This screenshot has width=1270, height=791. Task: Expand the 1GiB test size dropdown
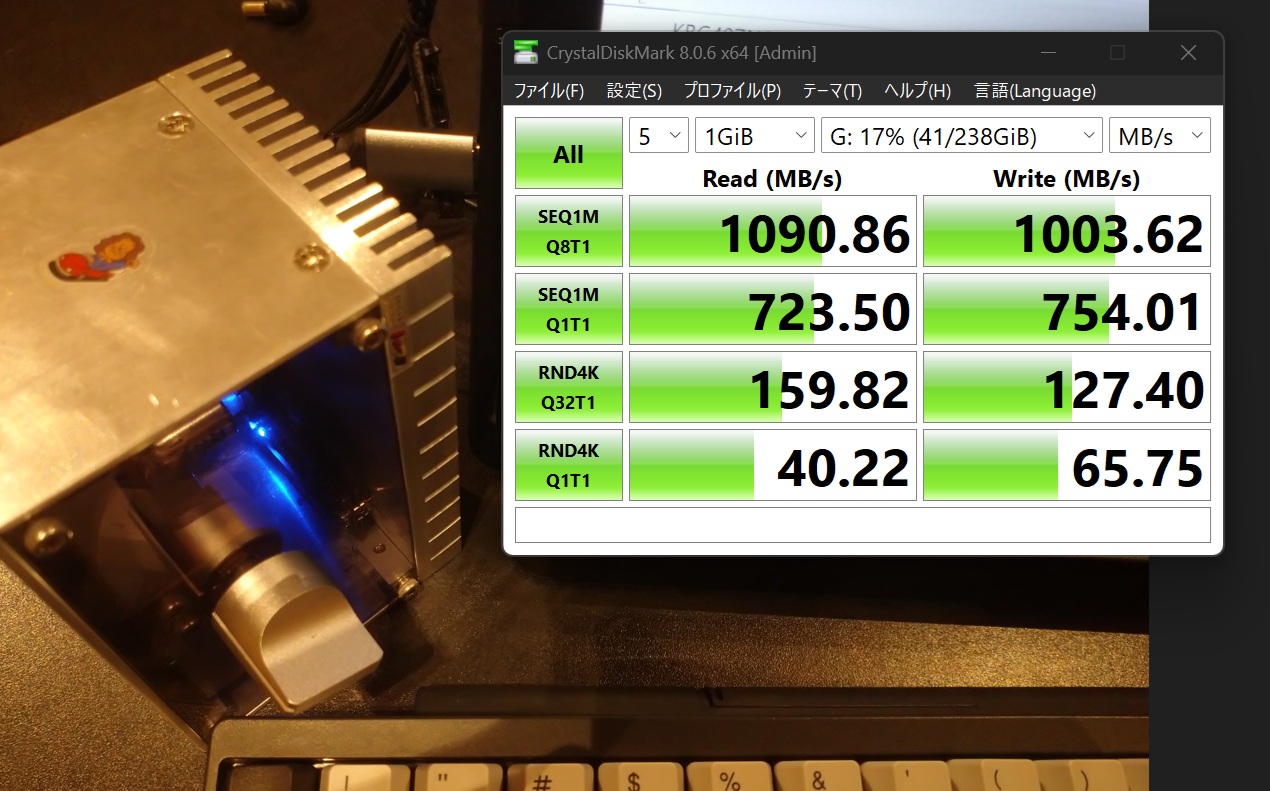[x=754, y=136]
